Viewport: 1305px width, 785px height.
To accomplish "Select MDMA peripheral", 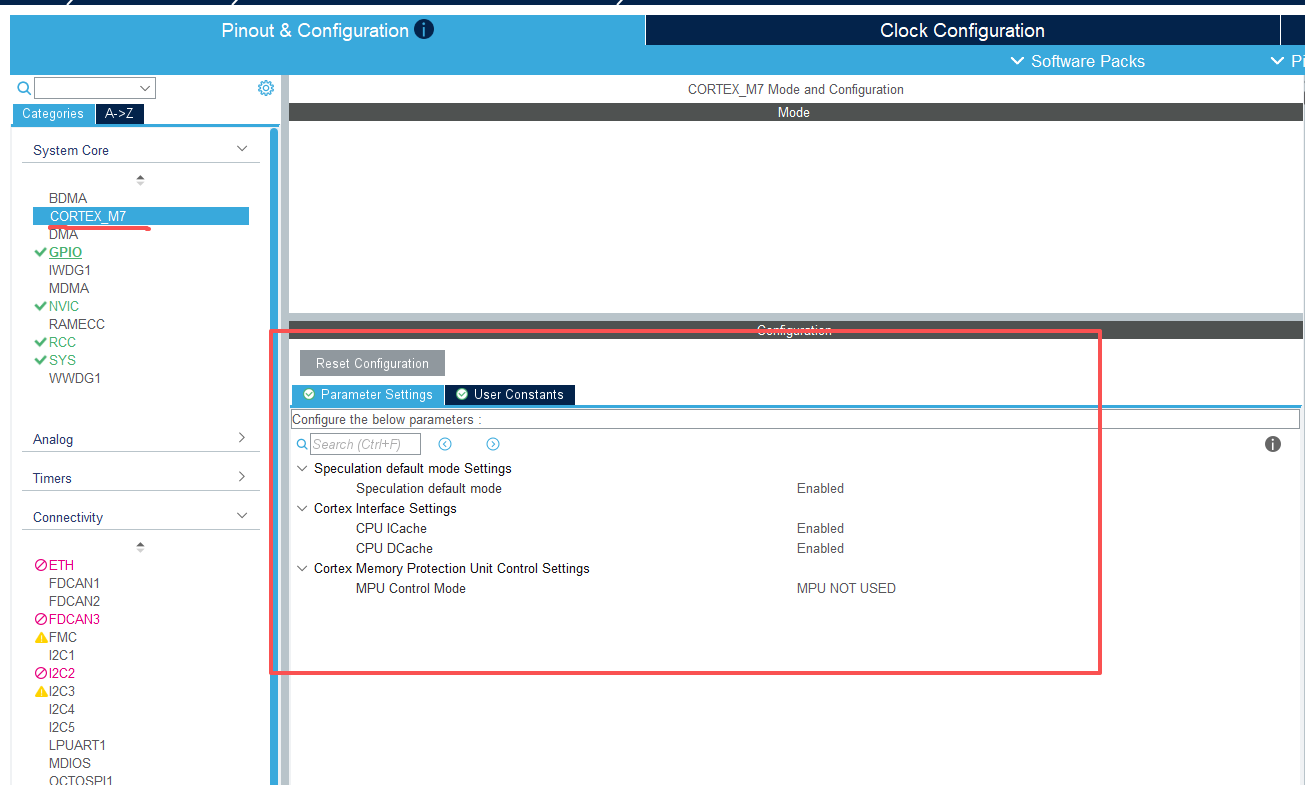I will (x=69, y=288).
